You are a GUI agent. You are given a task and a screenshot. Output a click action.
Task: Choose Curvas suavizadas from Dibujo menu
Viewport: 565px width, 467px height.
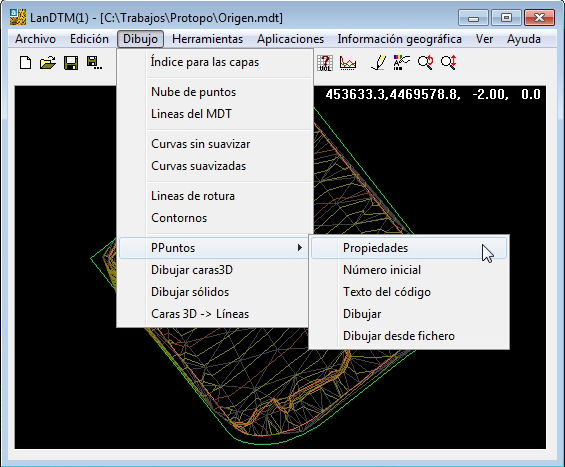click(x=199, y=166)
